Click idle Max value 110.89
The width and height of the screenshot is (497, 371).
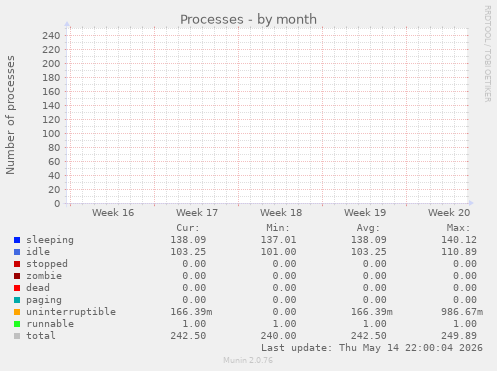click(x=459, y=252)
